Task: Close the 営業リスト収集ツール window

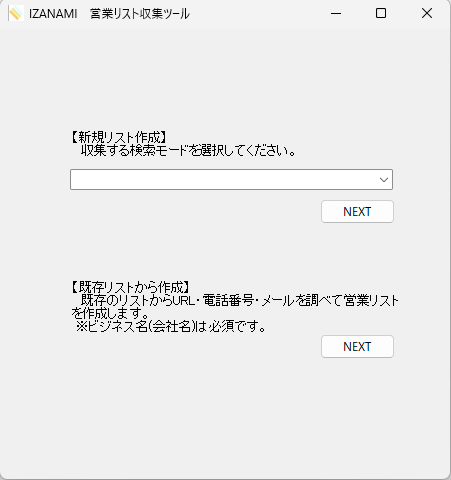Action: click(427, 14)
